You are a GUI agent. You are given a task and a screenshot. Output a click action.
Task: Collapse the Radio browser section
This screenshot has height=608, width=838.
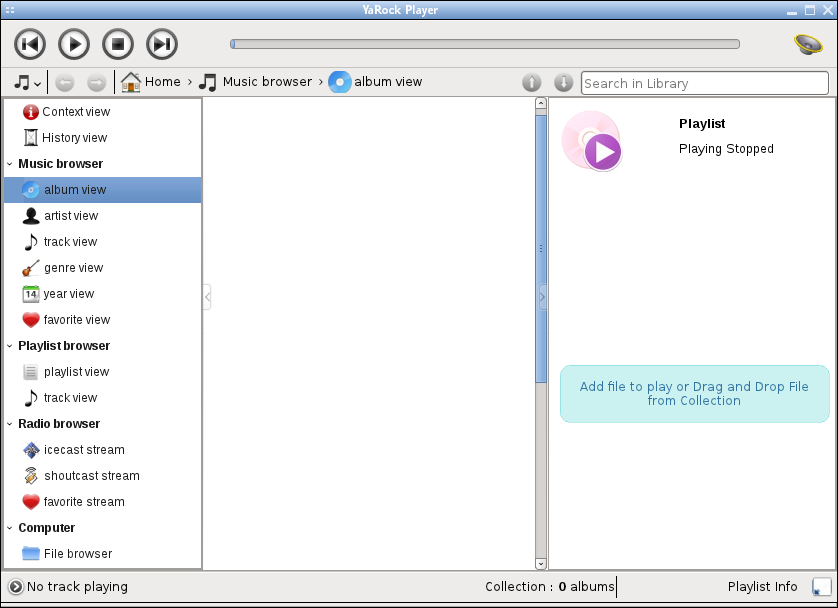coord(10,424)
